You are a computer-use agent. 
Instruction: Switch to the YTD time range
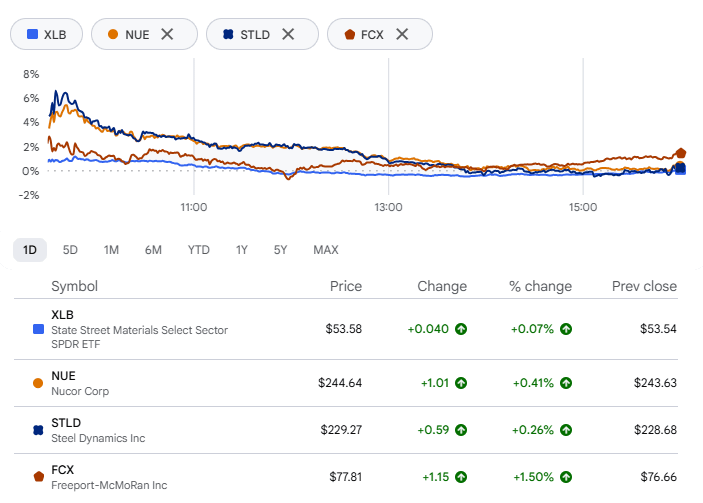[x=199, y=250]
